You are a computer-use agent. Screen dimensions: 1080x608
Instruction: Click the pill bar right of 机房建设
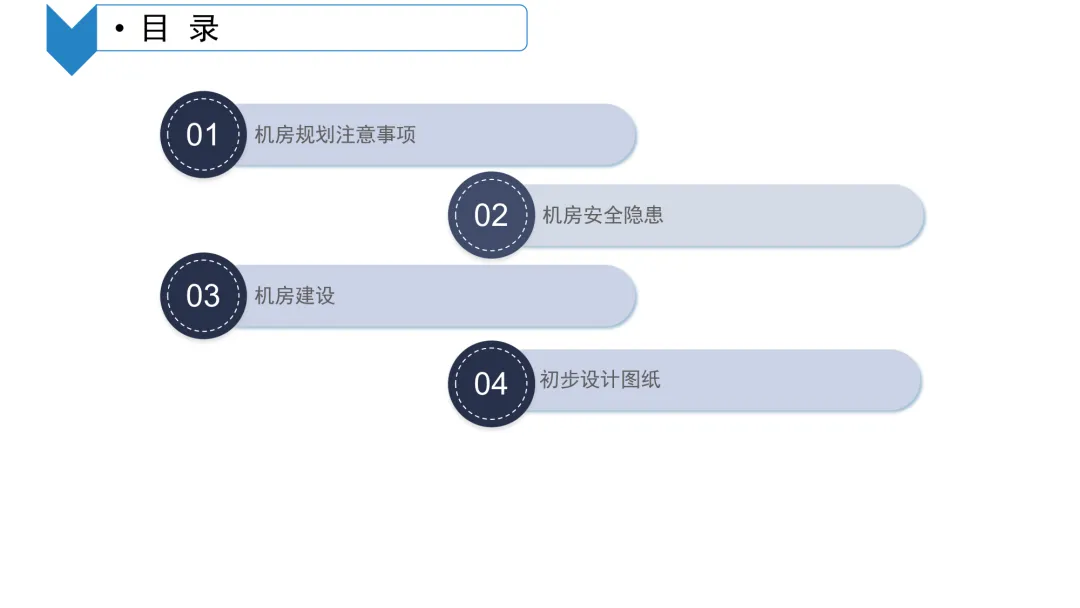point(486,295)
